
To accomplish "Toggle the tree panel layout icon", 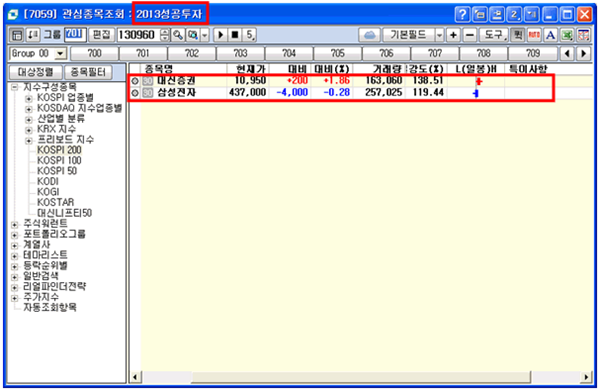I will click(x=17, y=35).
